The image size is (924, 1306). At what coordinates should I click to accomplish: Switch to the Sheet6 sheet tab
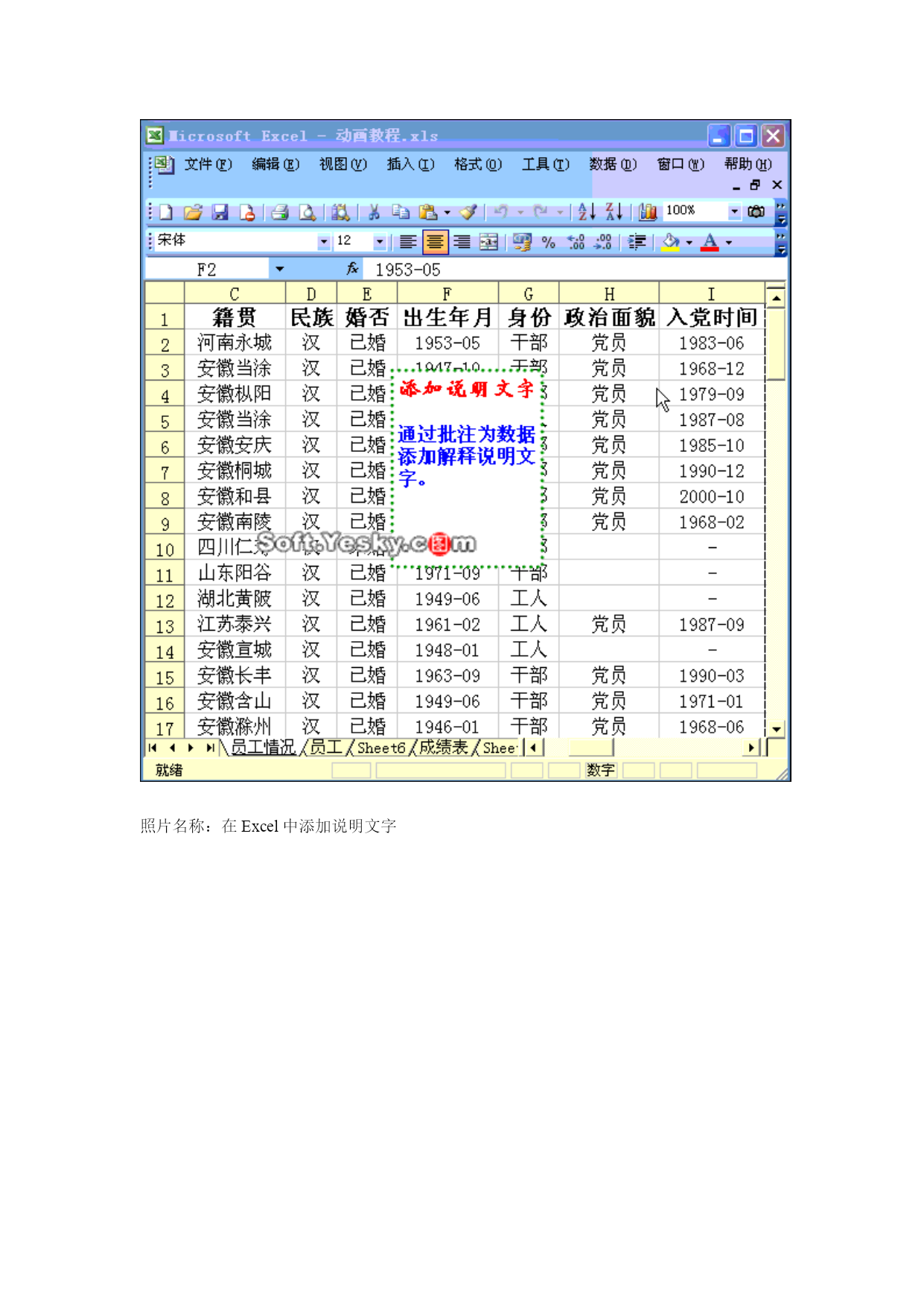[x=381, y=747]
